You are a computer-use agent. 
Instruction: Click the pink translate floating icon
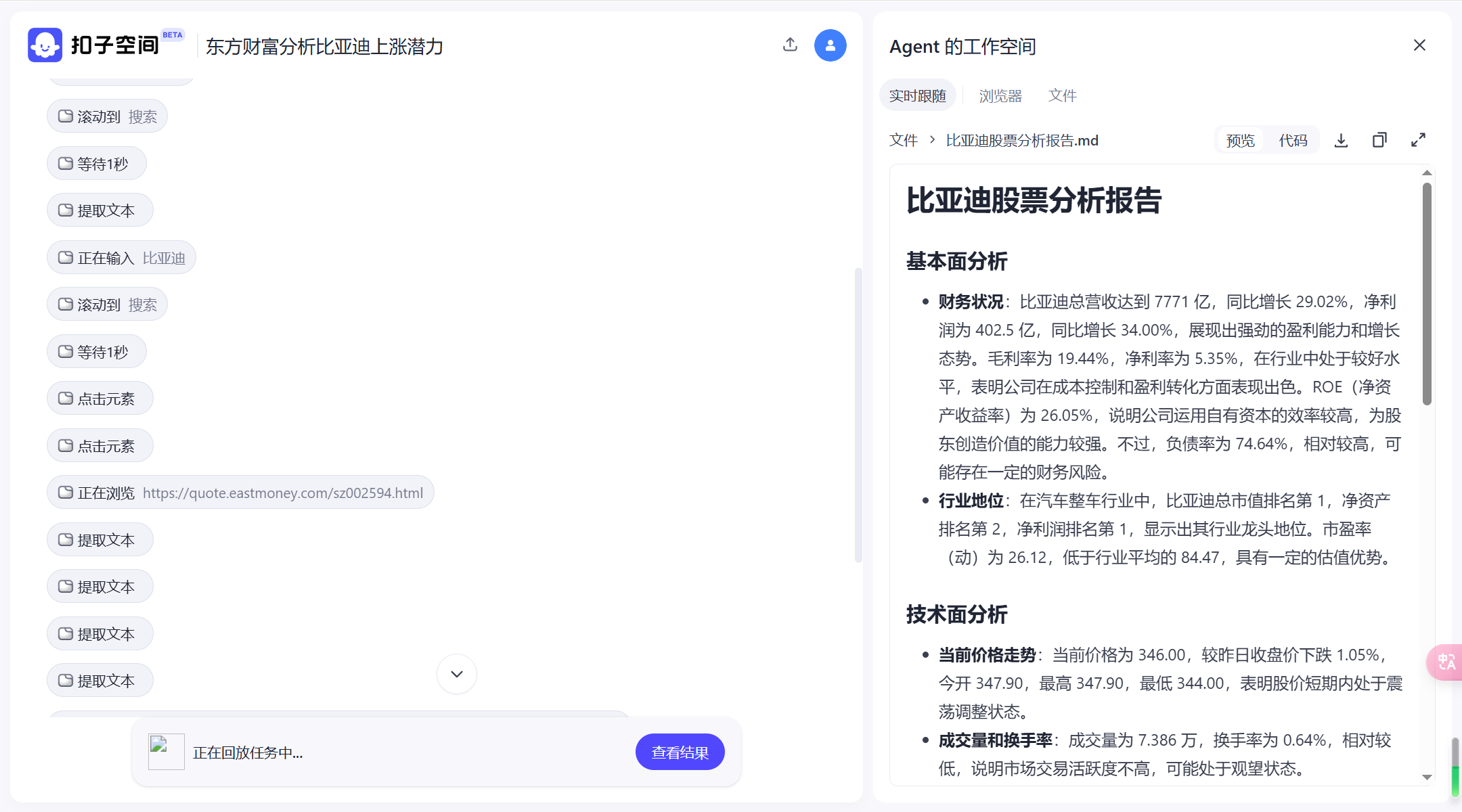tap(1446, 662)
